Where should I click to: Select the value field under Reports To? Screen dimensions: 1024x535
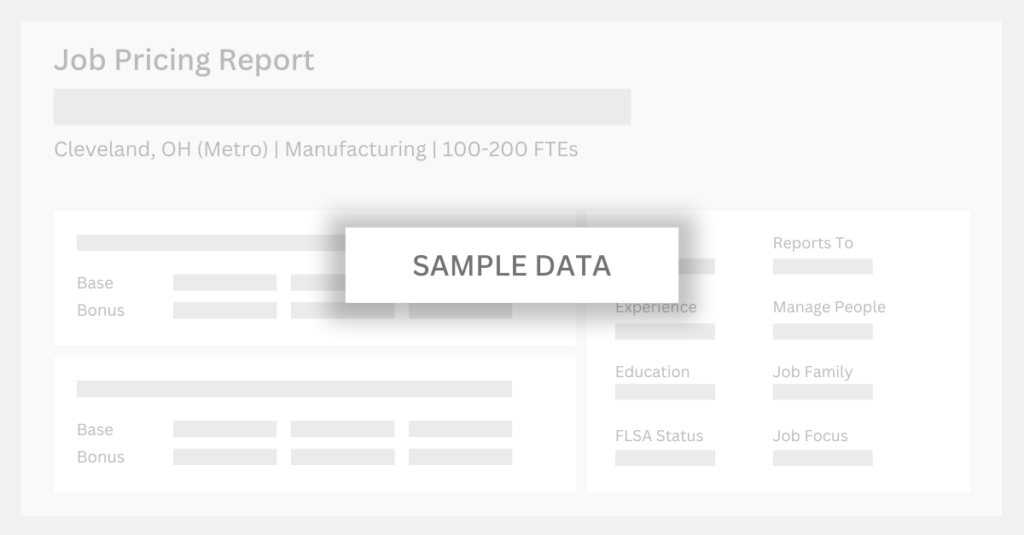point(822,267)
